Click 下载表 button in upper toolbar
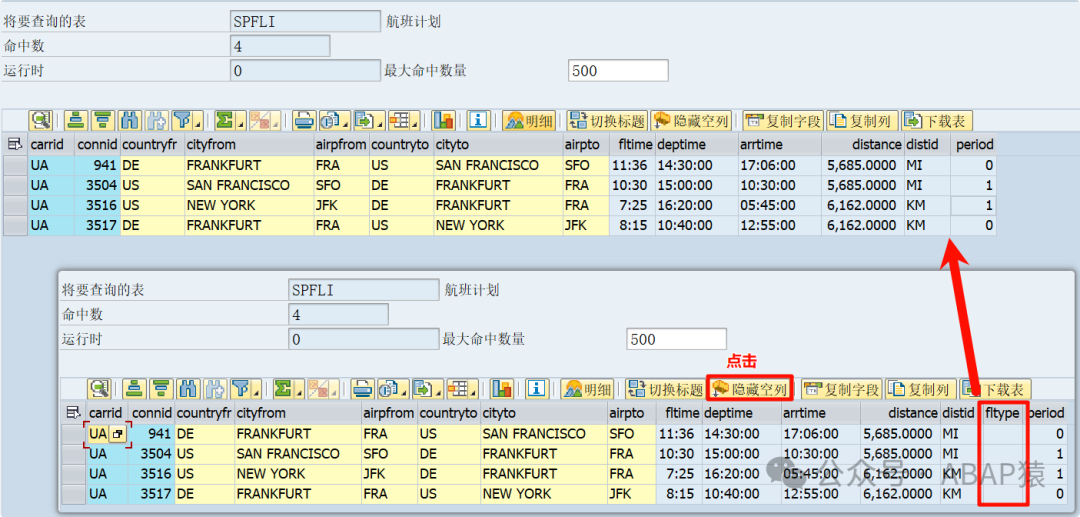Screen dimensions: 1080x517 tap(937, 121)
